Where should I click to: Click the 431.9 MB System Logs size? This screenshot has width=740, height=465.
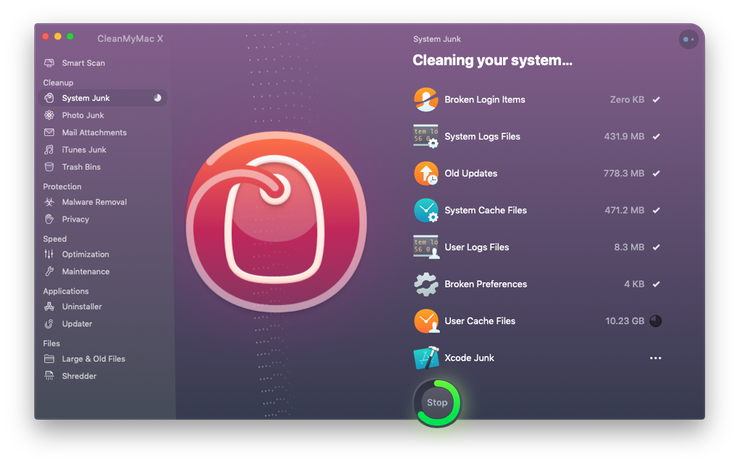click(624, 136)
